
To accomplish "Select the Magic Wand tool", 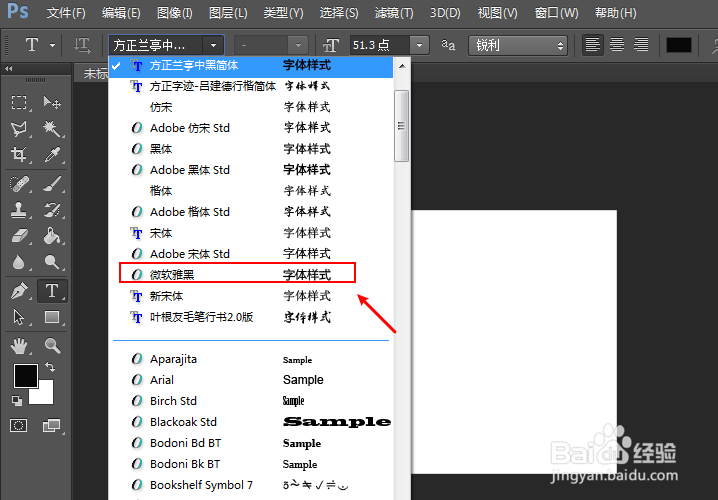I will 52,129.
